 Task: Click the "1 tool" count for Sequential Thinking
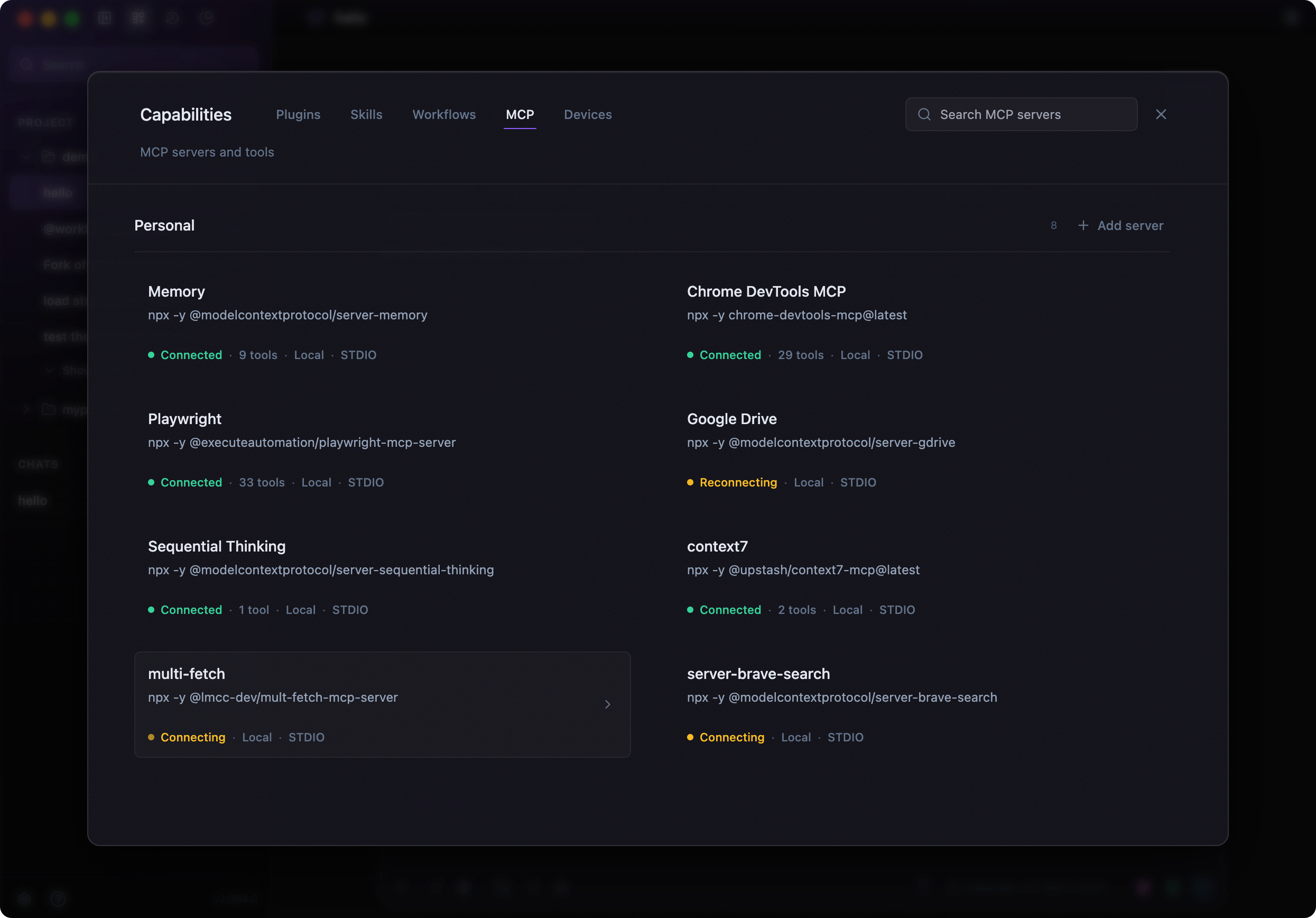point(254,610)
